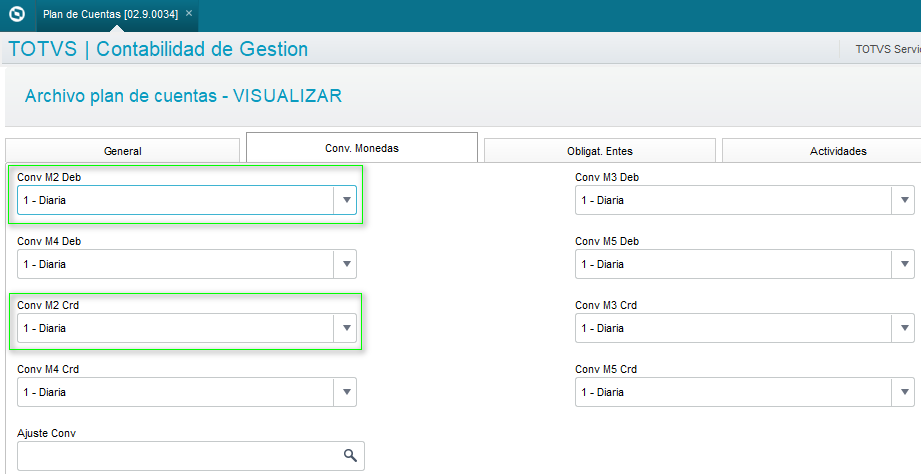Viewport: 921px width, 474px height.
Task: Open the Conv M2 Crd dropdown arrow
Action: 346,328
